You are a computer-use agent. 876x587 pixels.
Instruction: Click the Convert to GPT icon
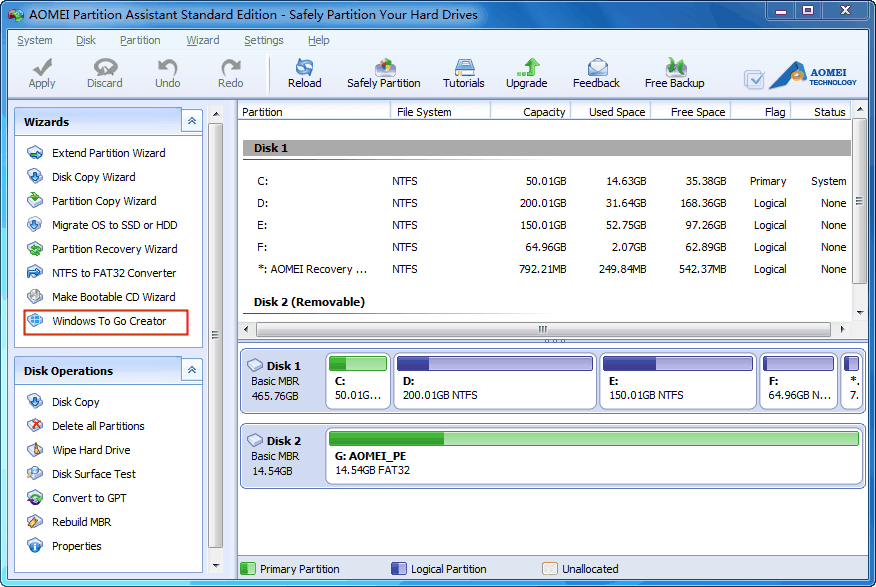[x=35, y=498]
